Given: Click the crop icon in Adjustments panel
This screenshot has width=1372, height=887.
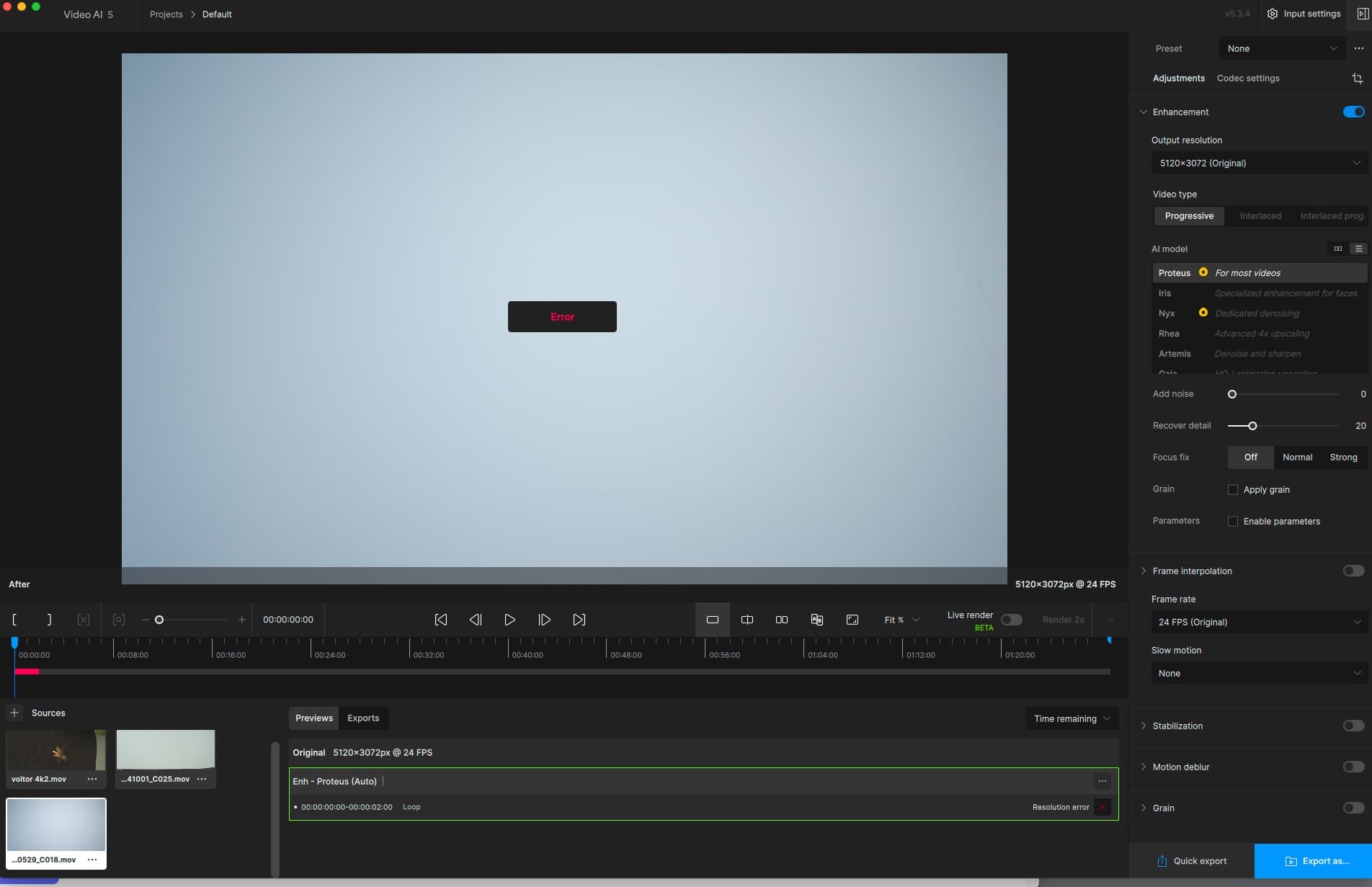Looking at the screenshot, I should [1357, 79].
